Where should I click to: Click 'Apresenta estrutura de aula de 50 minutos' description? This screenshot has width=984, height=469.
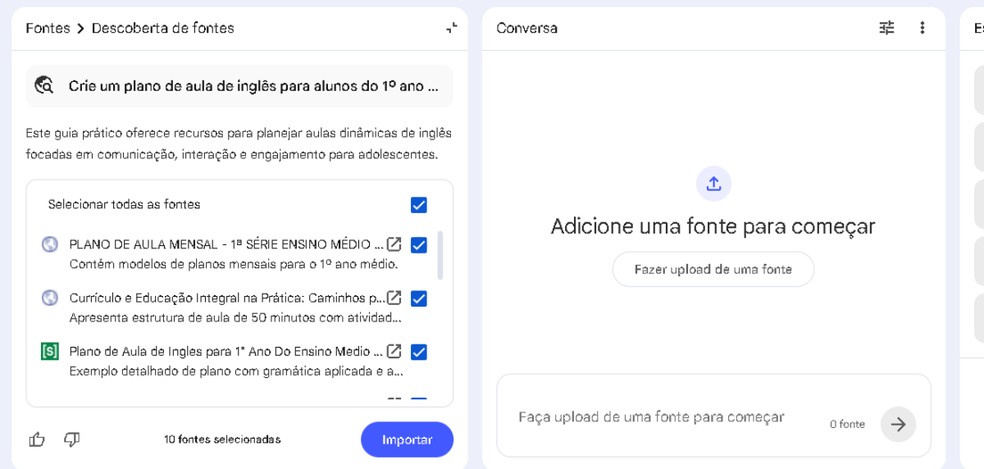point(235,317)
